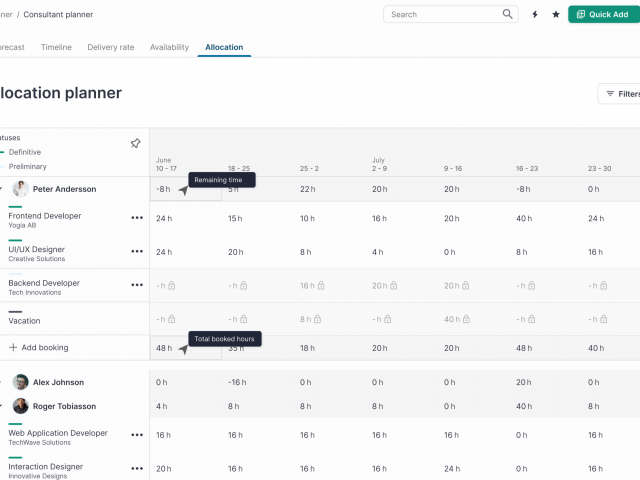
Task: Collapse Roger Tobiasson's bookings
Action: tap(2, 406)
